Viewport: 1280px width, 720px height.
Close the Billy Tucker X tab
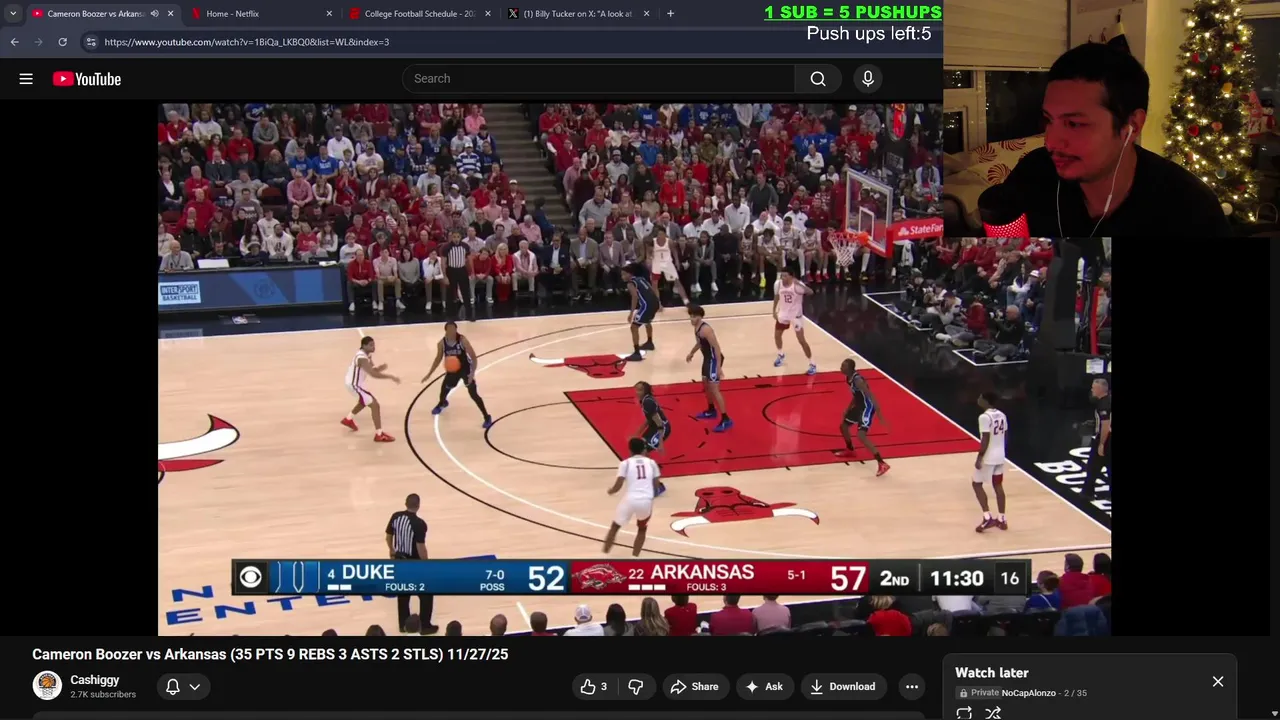click(x=646, y=14)
